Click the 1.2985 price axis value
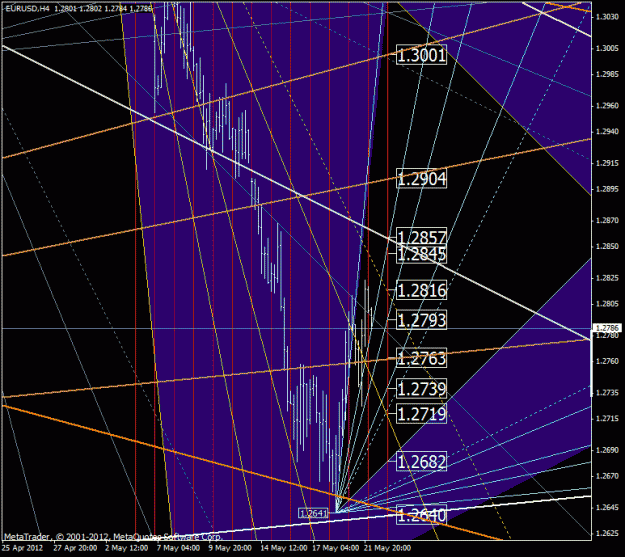The height and width of the screenshot is (557, 625). 607,74
